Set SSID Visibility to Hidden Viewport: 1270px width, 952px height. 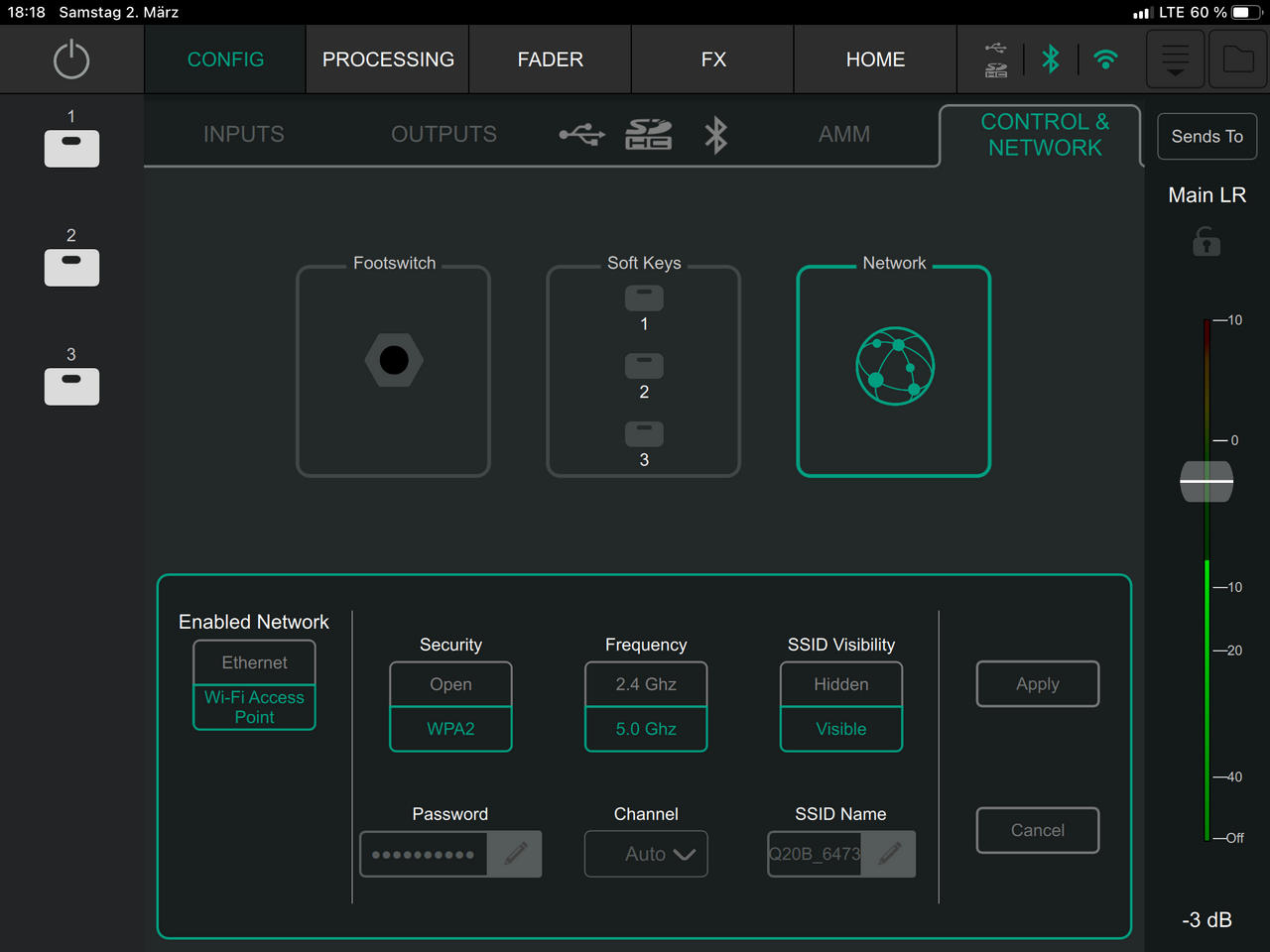(x=841, y=684)
